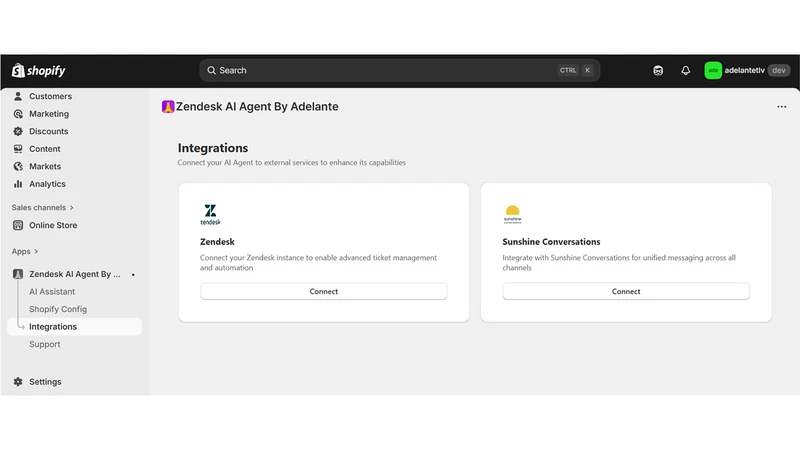The width and height of the screenshot is (800, 450).
Task: Open Analytics in sidebar
Action: pyautogui.click(x=47, y=184)
